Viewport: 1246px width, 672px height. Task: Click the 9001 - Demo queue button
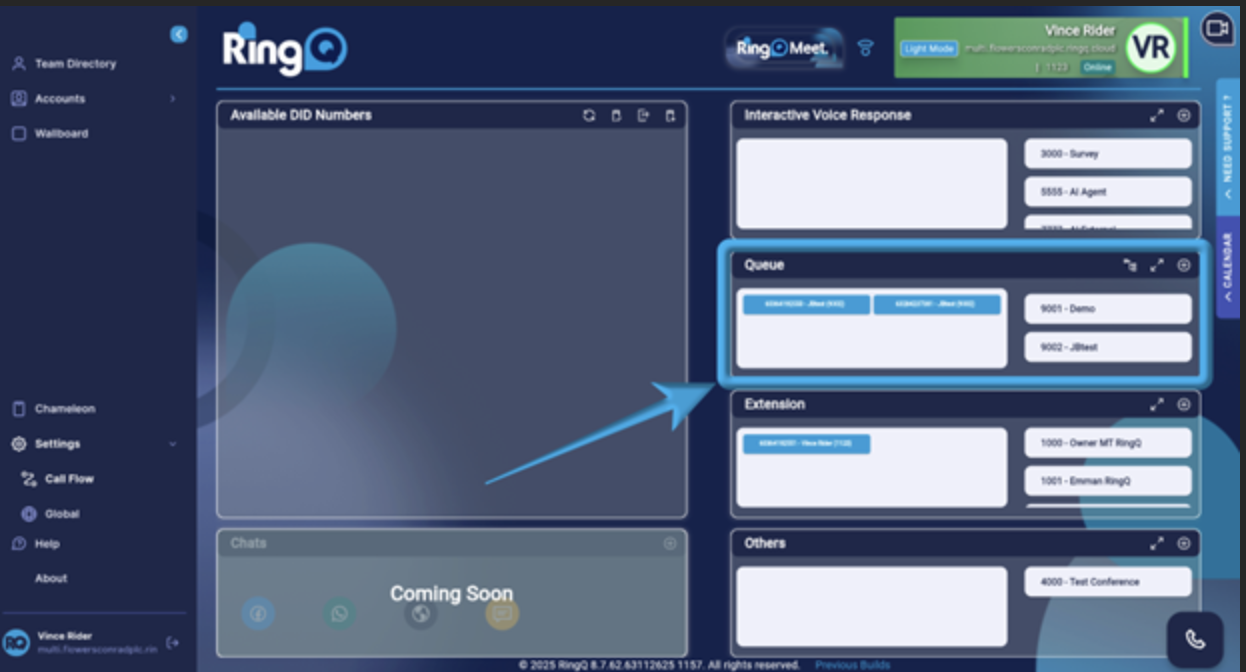(x=1107, y=308)
